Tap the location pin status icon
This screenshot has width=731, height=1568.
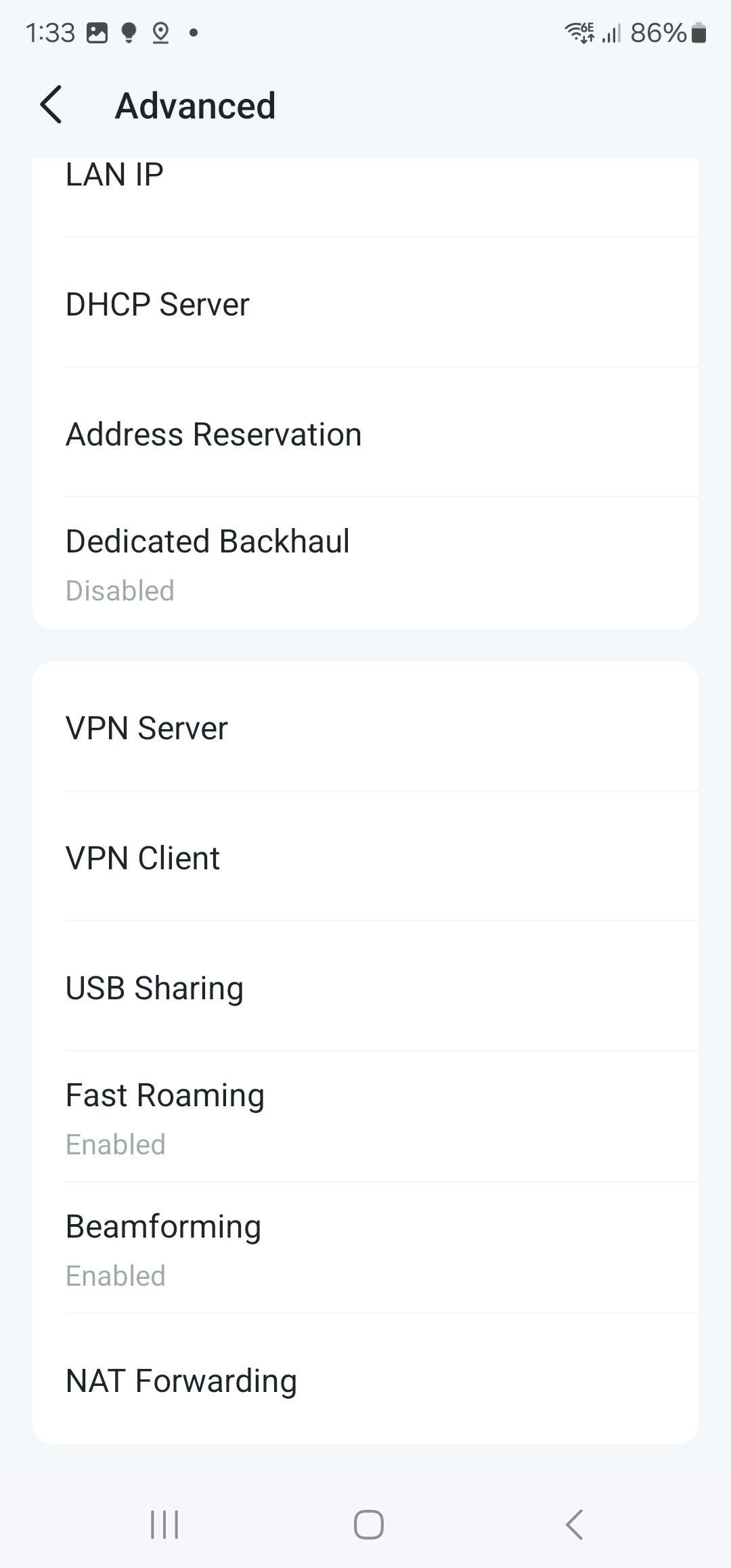(x=160, y=32)
